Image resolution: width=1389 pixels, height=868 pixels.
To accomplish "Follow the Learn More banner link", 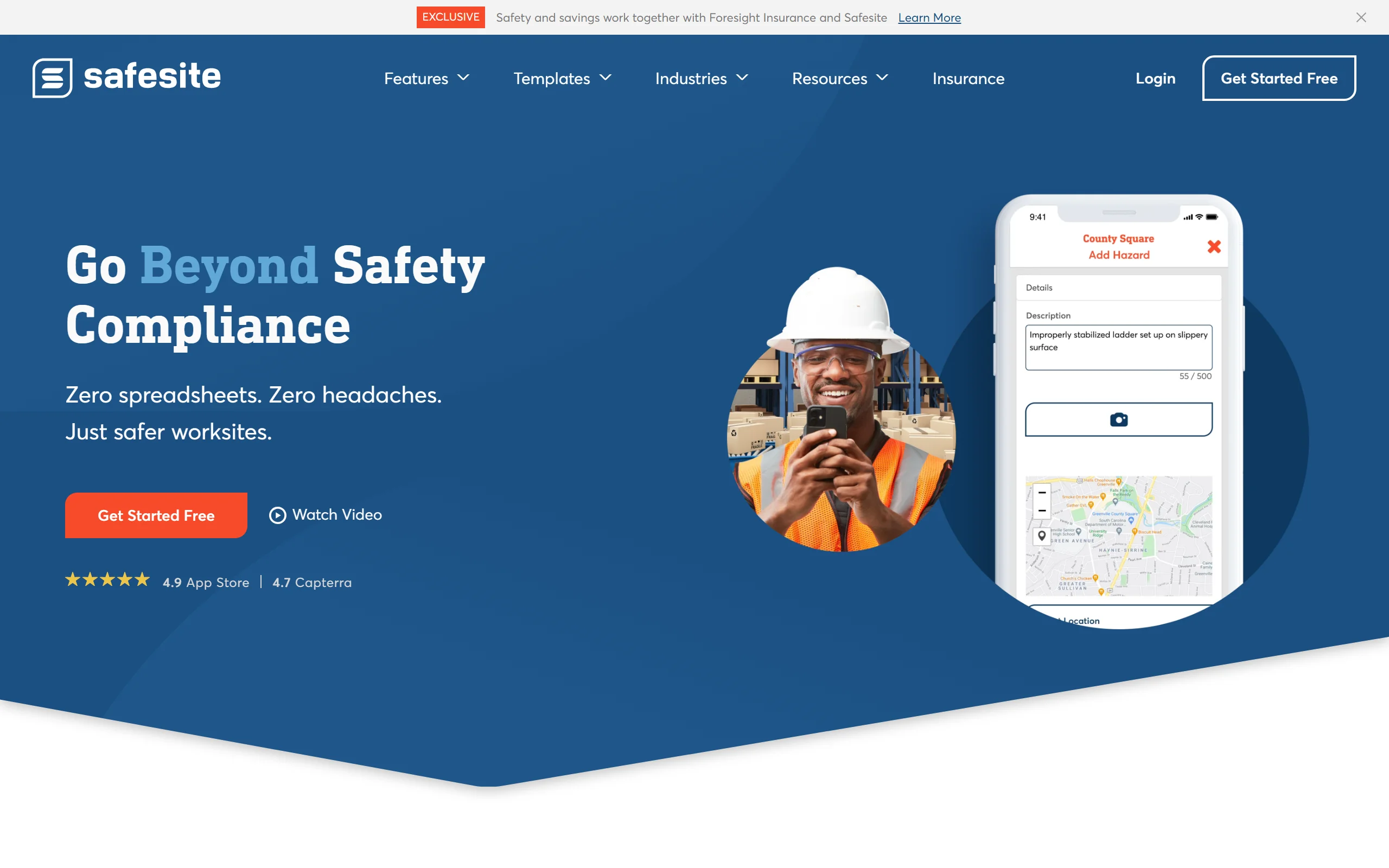I will click(x=929, y=17).
